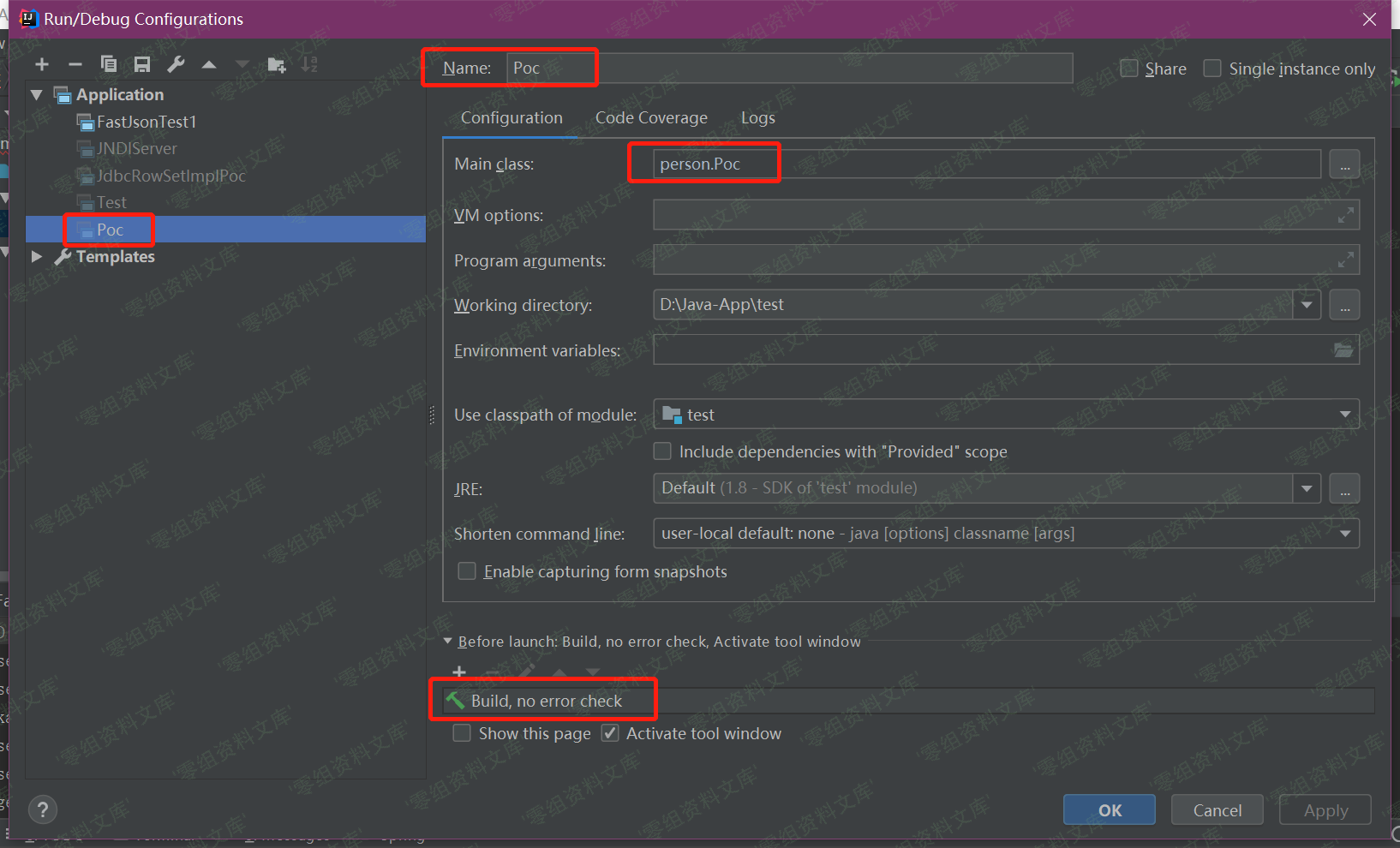
Task: Click the Edit Templates wrench icon
Action: [x=176, y=64]
